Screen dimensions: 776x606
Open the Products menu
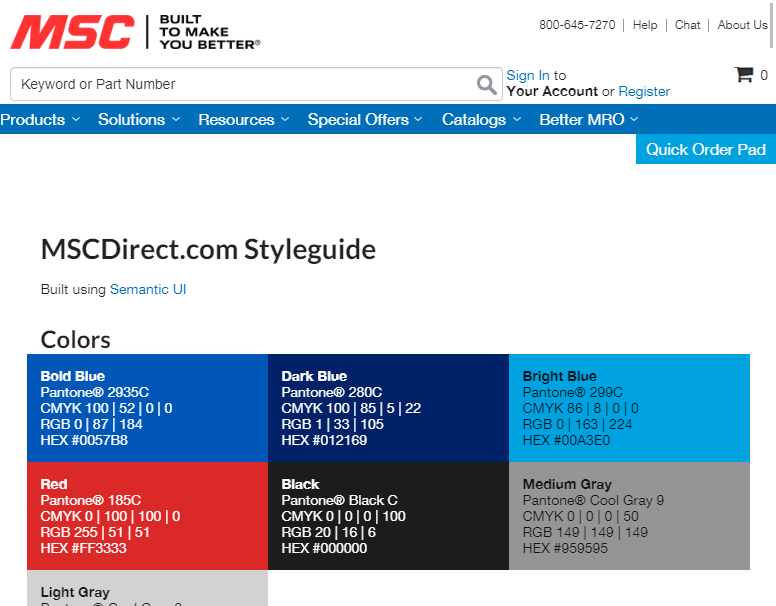tap(33, 119)
